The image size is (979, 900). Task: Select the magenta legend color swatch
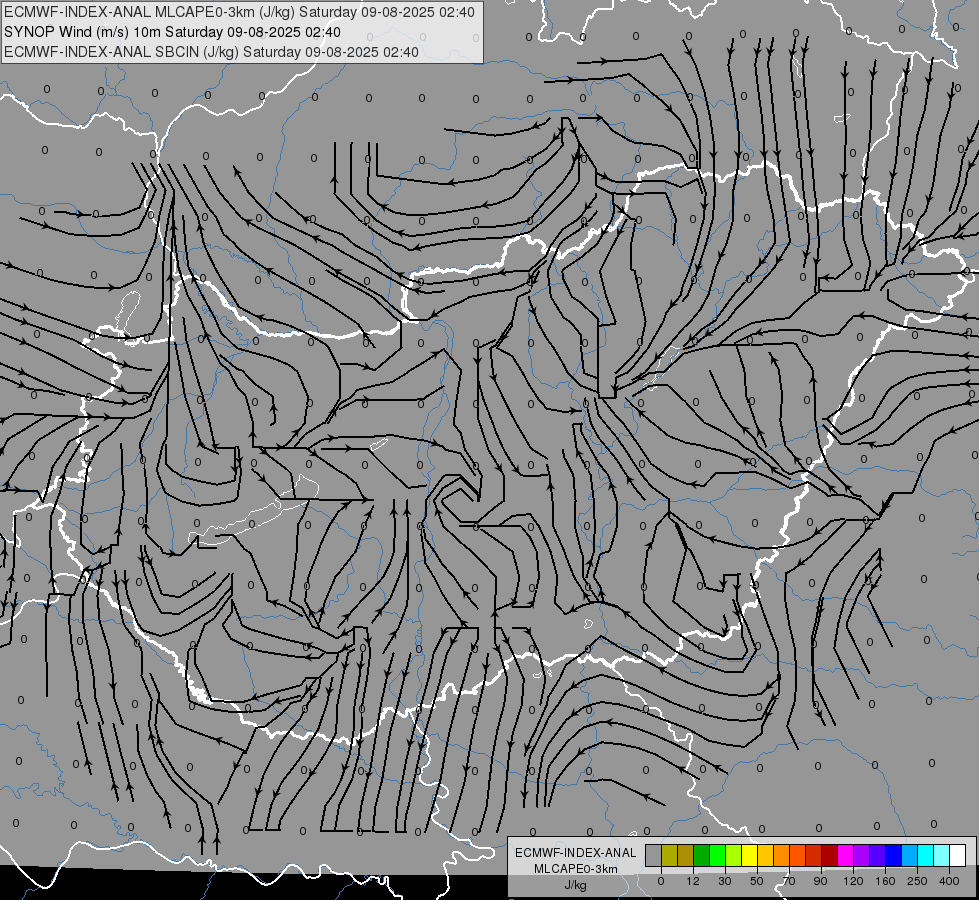(x=845, y=855)
